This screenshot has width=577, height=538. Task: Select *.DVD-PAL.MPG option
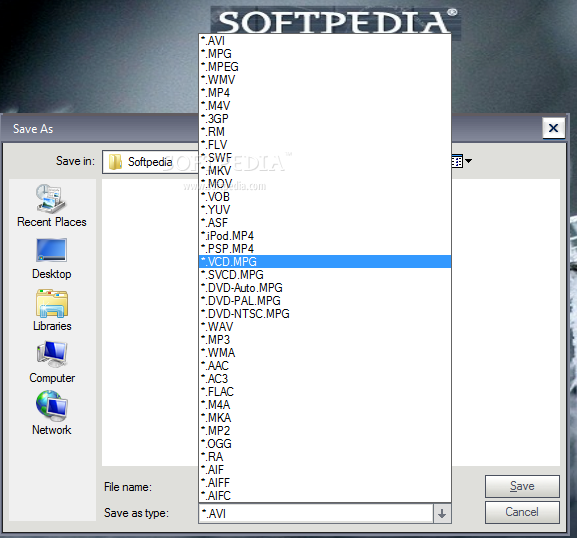click(x=325, y=301)
